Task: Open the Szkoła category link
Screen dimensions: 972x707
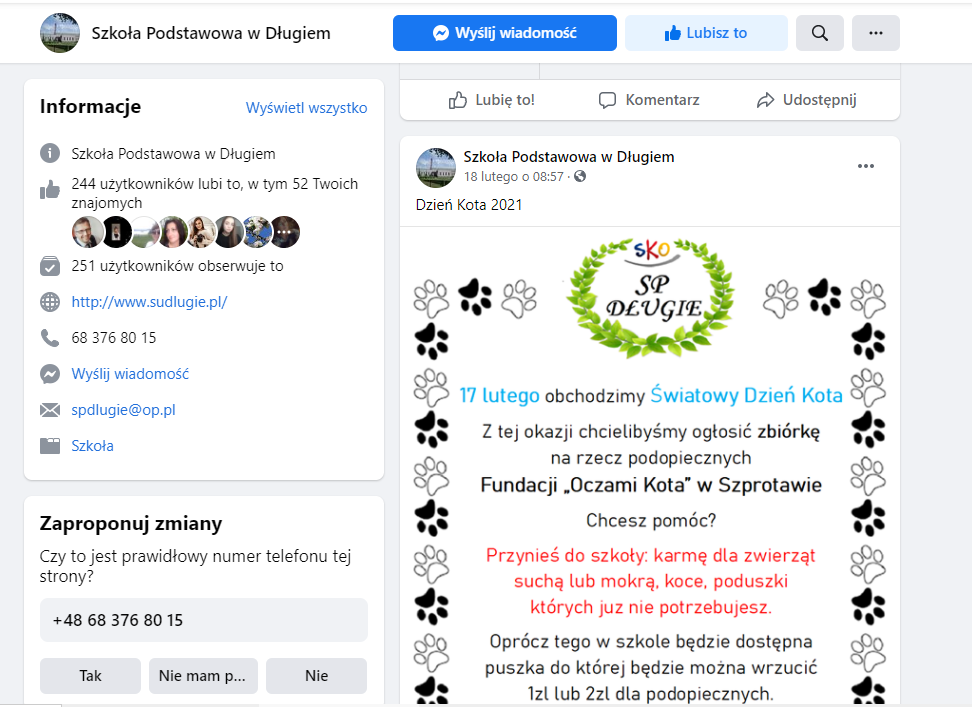Action: click(x=92, y=446)
